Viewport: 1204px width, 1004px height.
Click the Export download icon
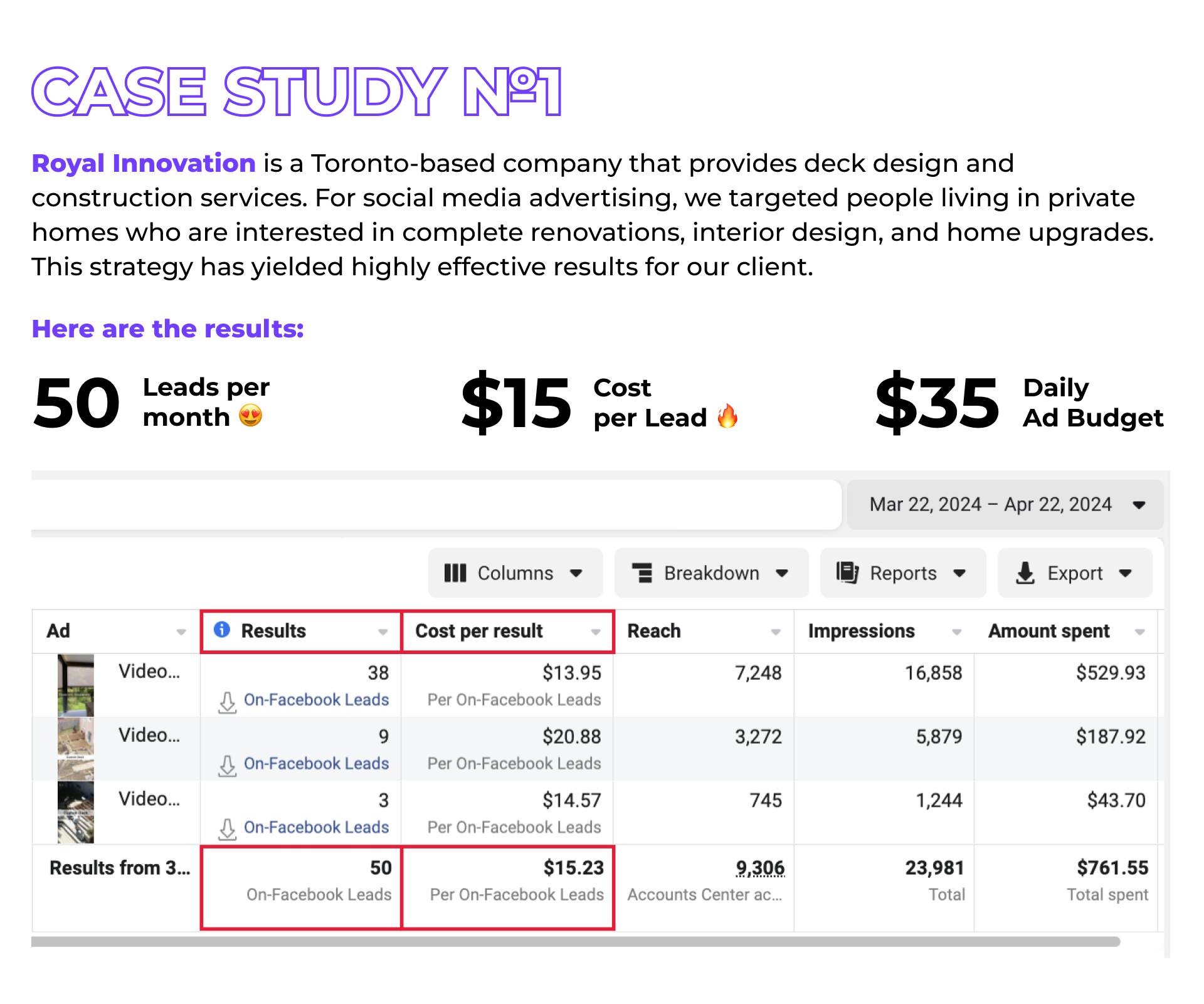pyautogui.click(x=1025, y=573)
